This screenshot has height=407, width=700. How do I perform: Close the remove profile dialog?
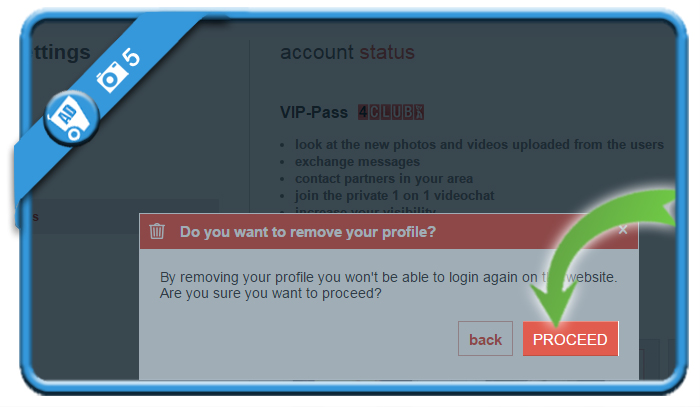coord(623,230)
